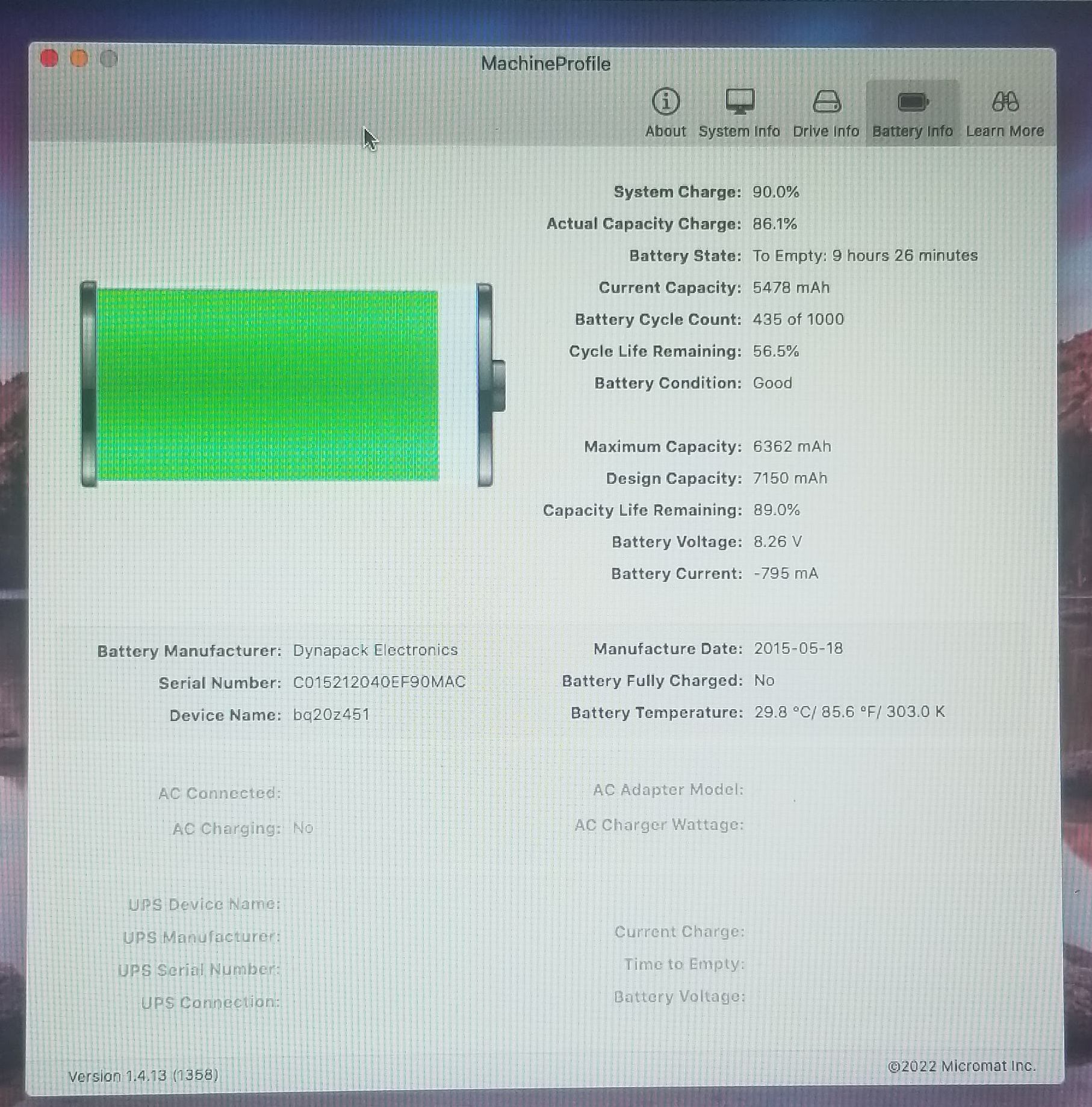The height and width of the screenshot is (1107, 1092).
Task: Click the MachineProfile window title
Action: 545,64
